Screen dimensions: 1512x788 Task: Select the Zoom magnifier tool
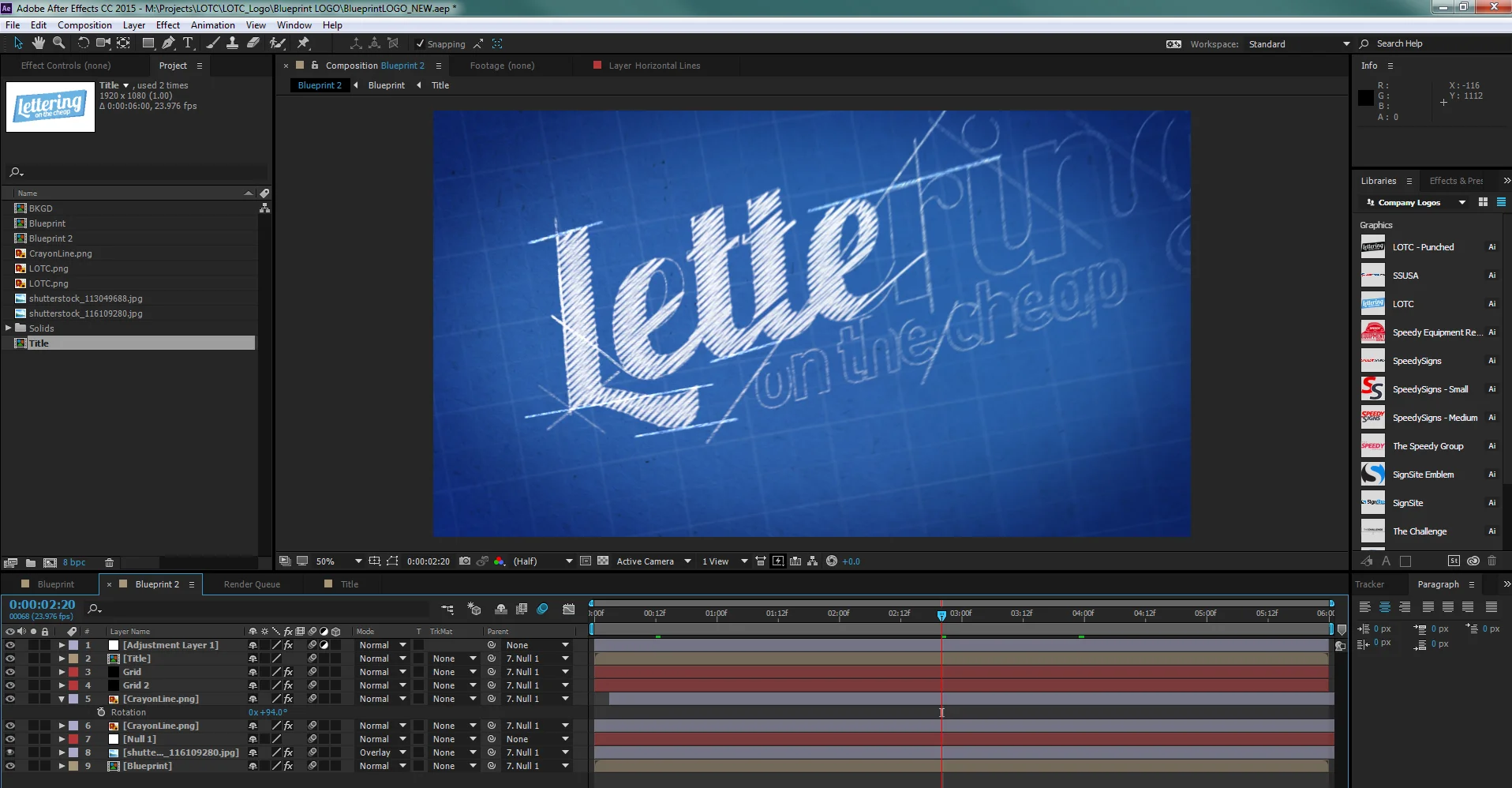pos(58,43)
